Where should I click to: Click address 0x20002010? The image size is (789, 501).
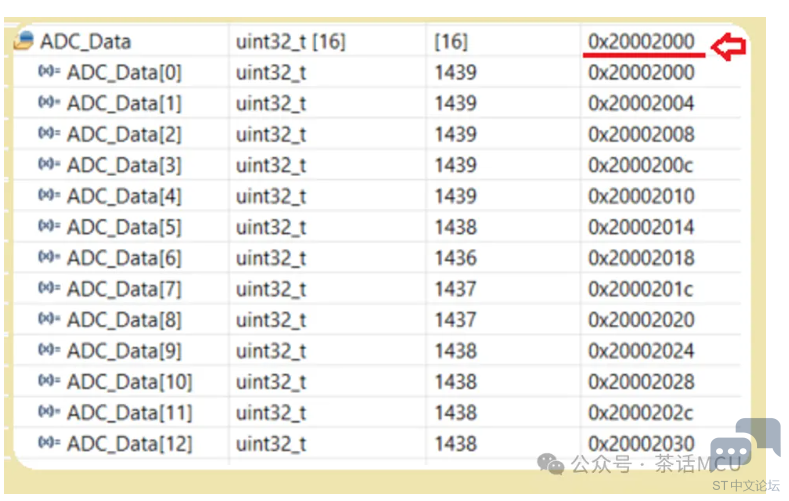tap(641, 196)
